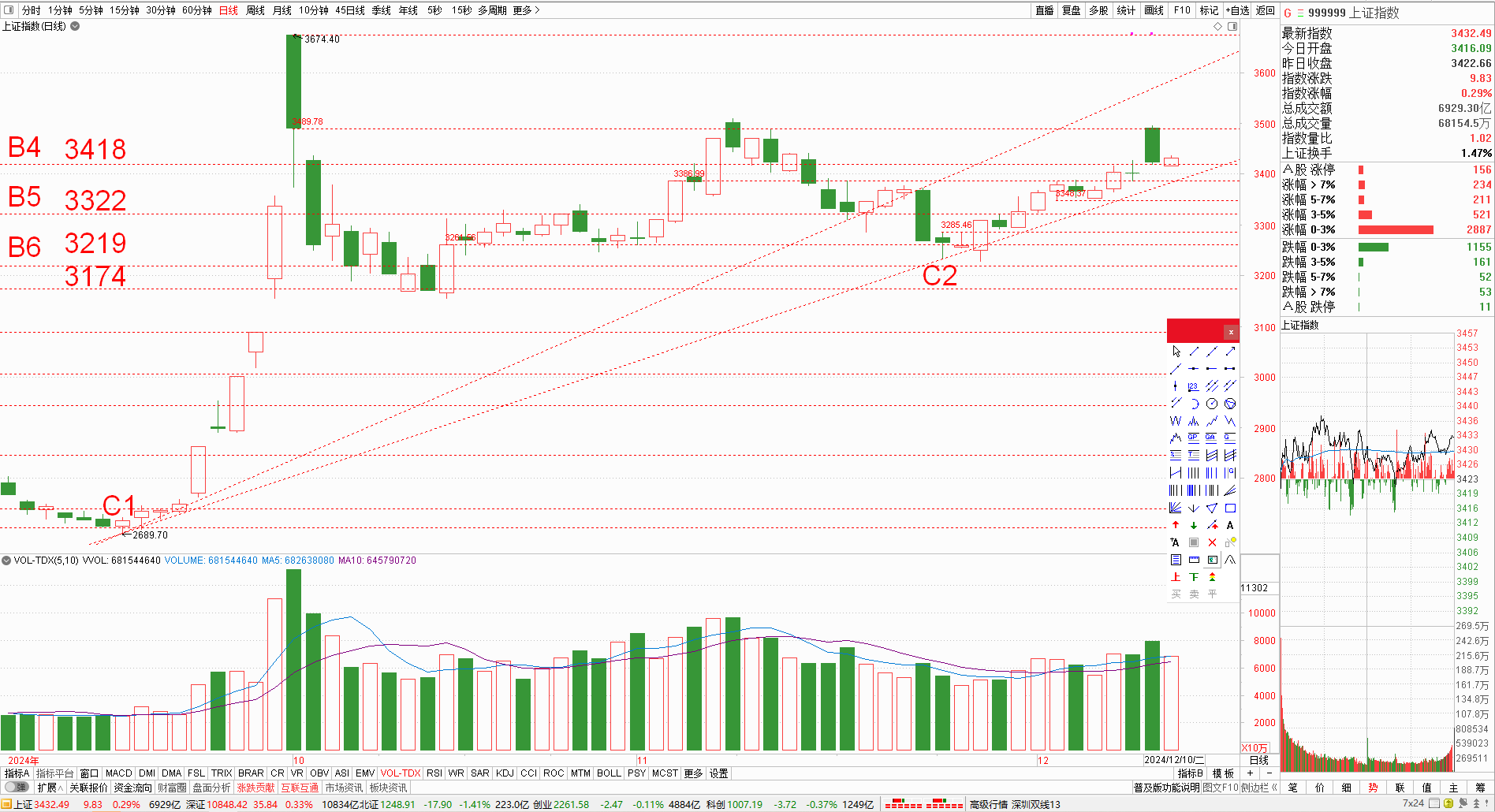1495x812 pixels.
Task: Toggle the side panel icon above chart
Action: [1232, 27]
